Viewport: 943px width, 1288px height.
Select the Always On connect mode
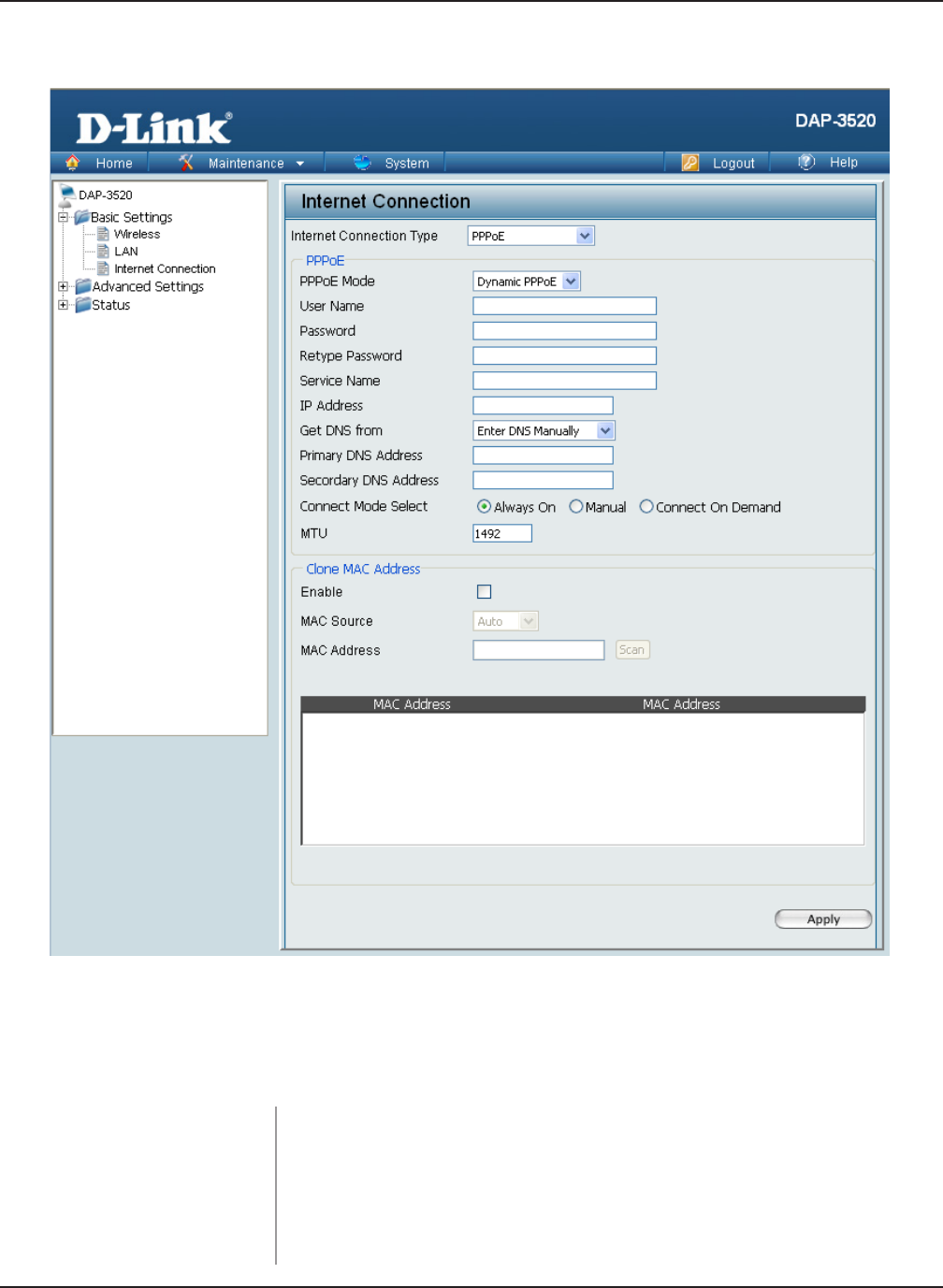(x=484, y=506)
